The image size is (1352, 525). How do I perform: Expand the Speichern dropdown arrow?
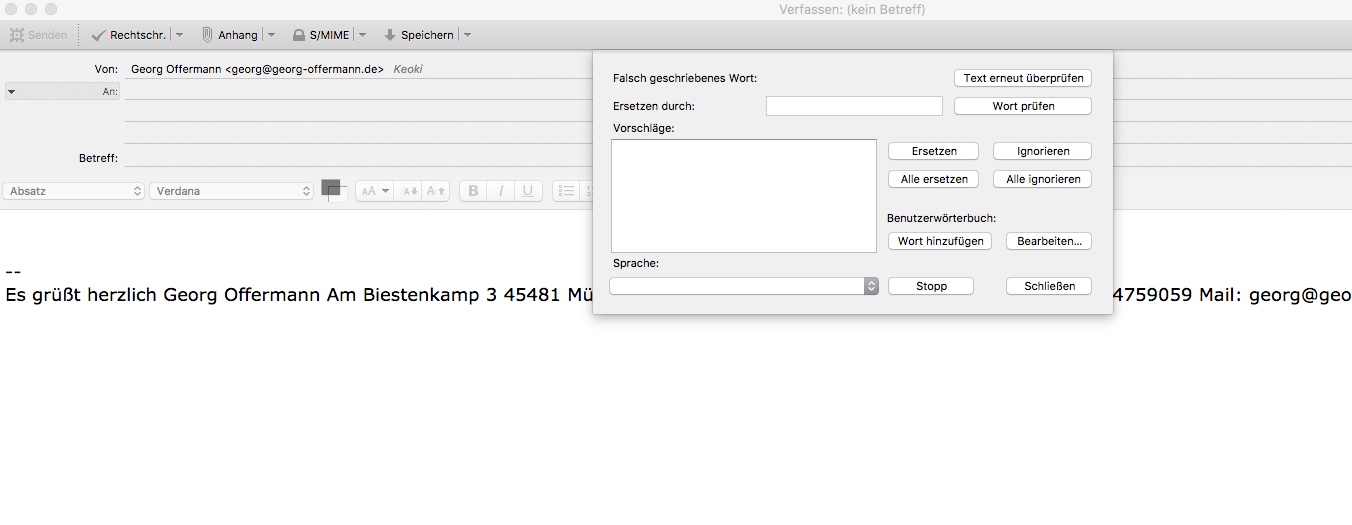467,35
